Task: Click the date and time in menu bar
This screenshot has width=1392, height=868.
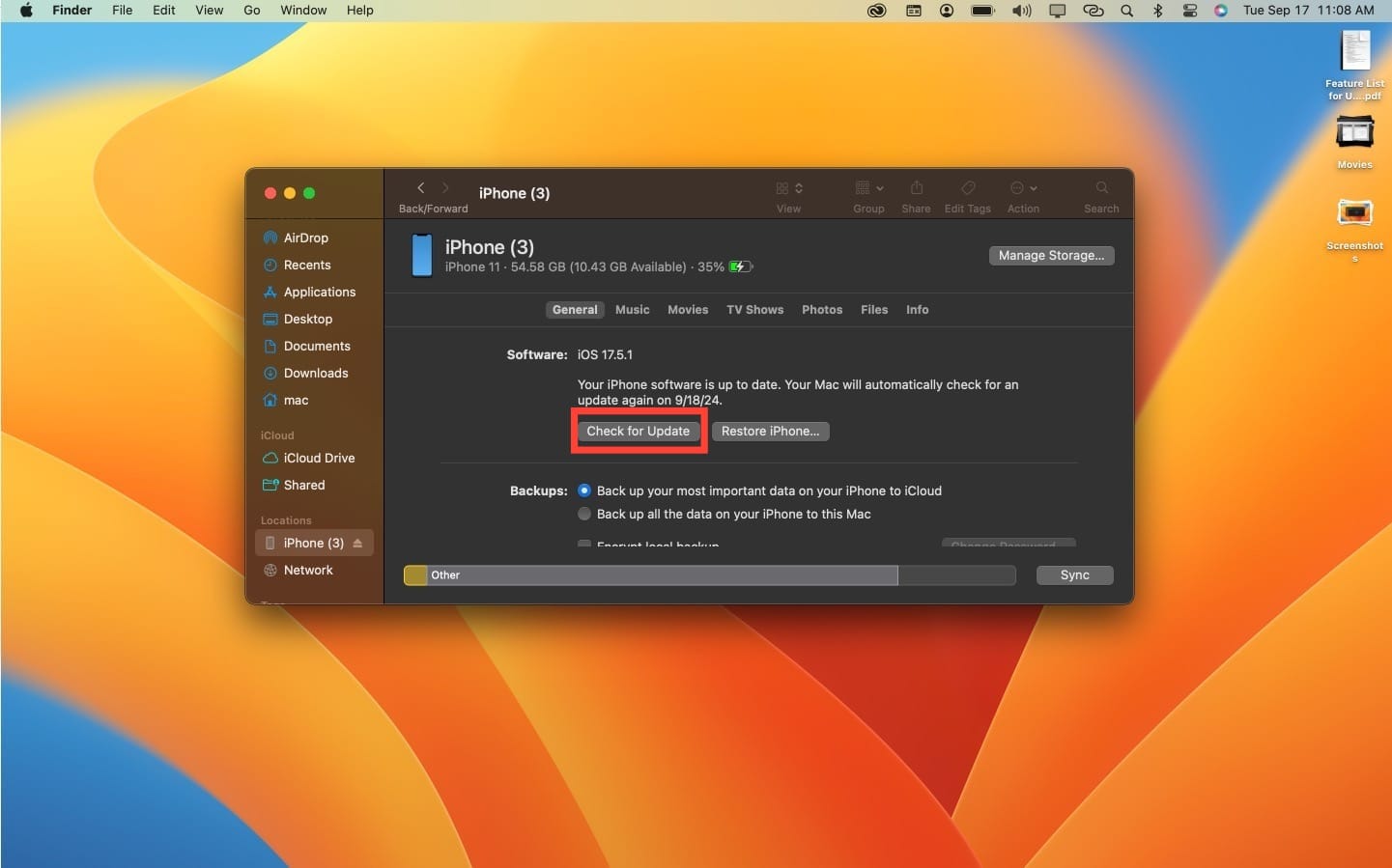Action: [x=1308, y=11]
